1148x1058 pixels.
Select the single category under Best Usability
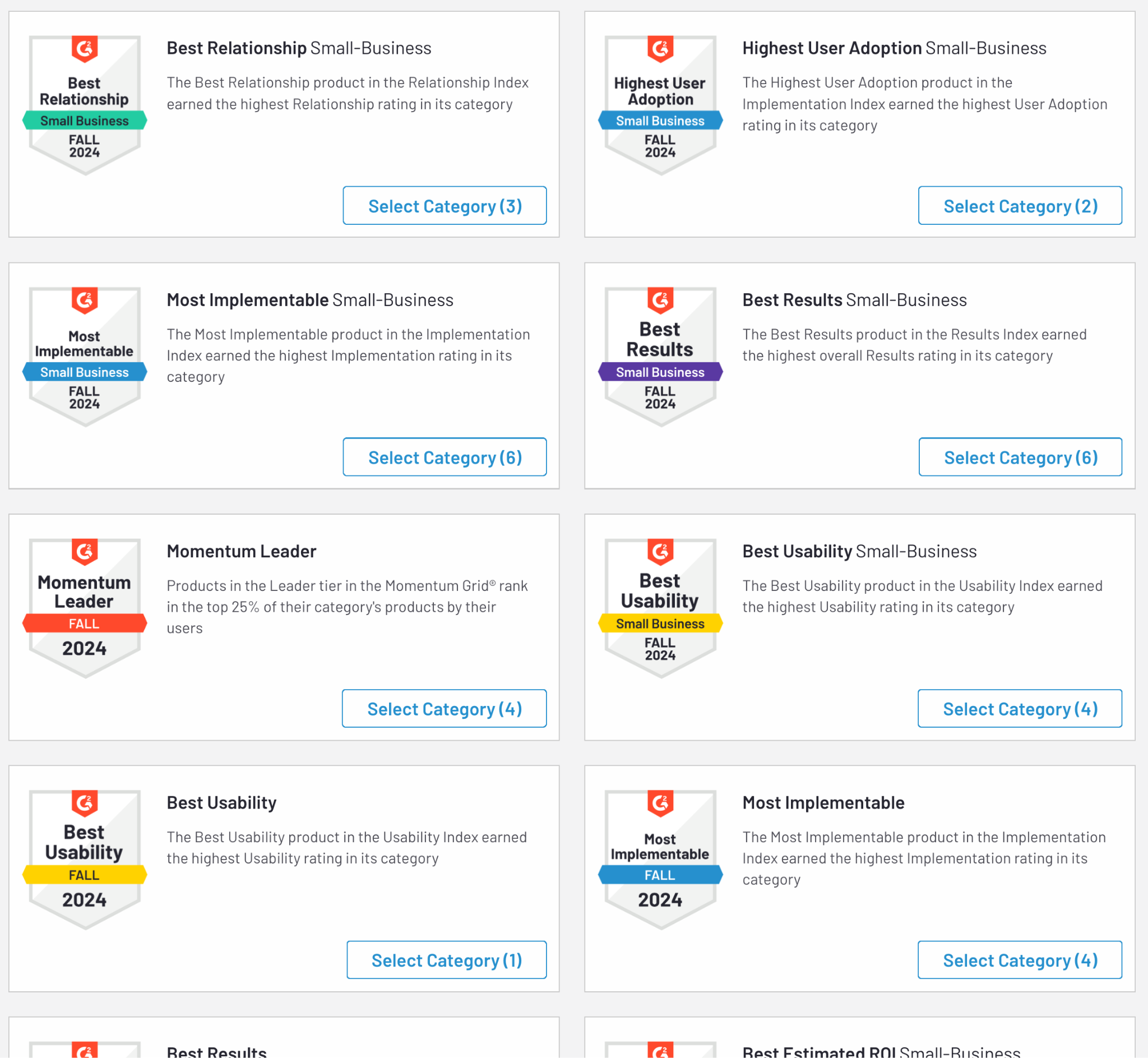(x=446, y=959)
